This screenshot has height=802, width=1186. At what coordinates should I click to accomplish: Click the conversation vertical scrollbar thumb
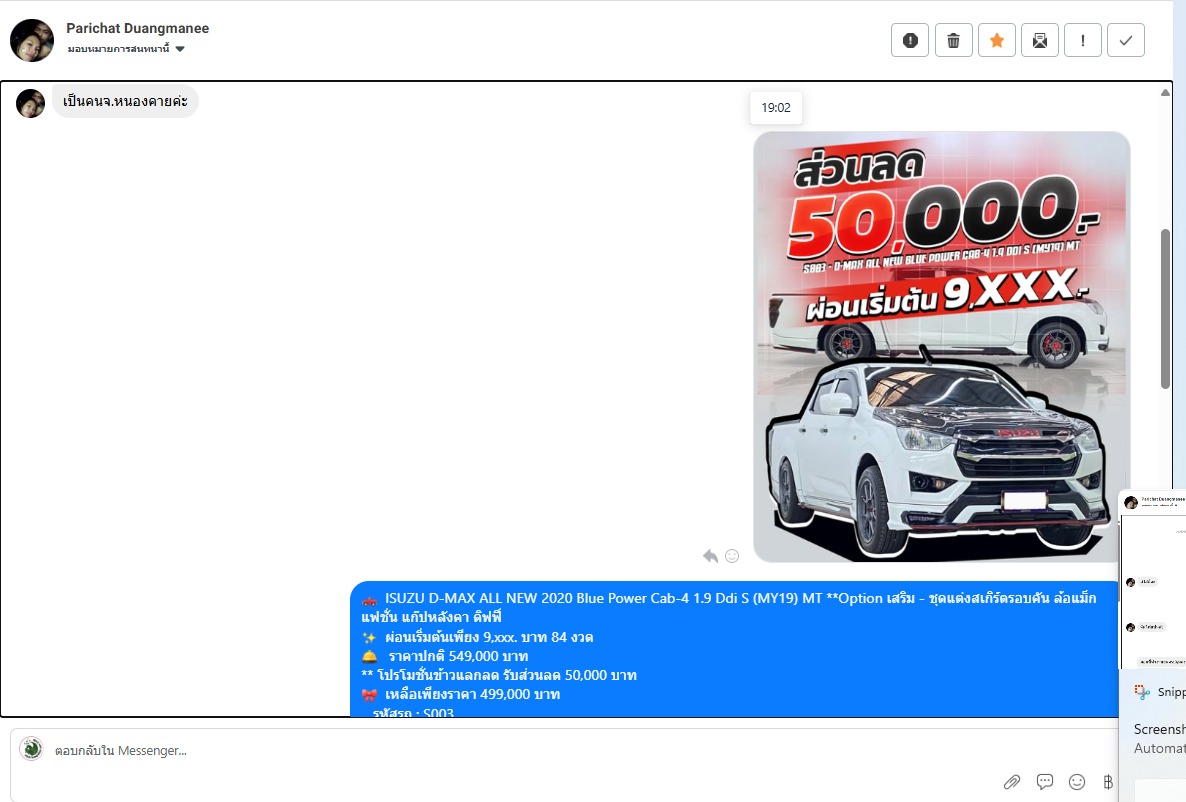click(x=1166, y=309)
